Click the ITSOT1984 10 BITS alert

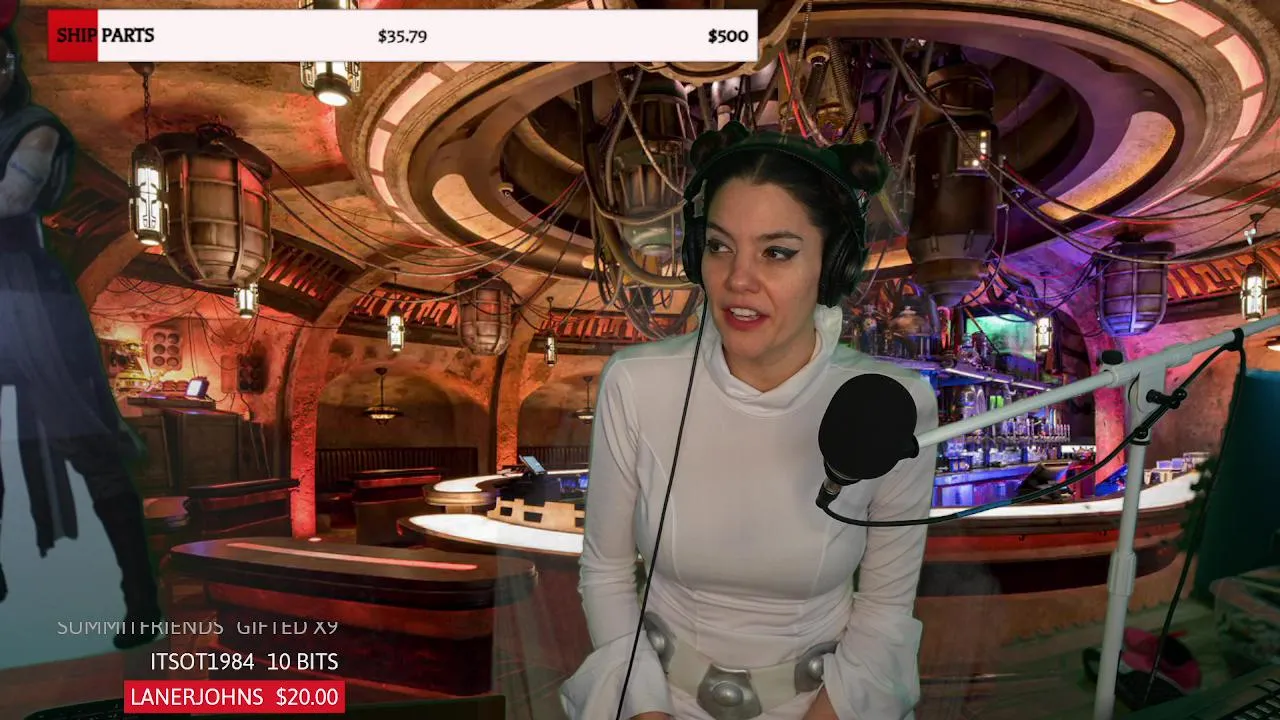pos(244,662)
